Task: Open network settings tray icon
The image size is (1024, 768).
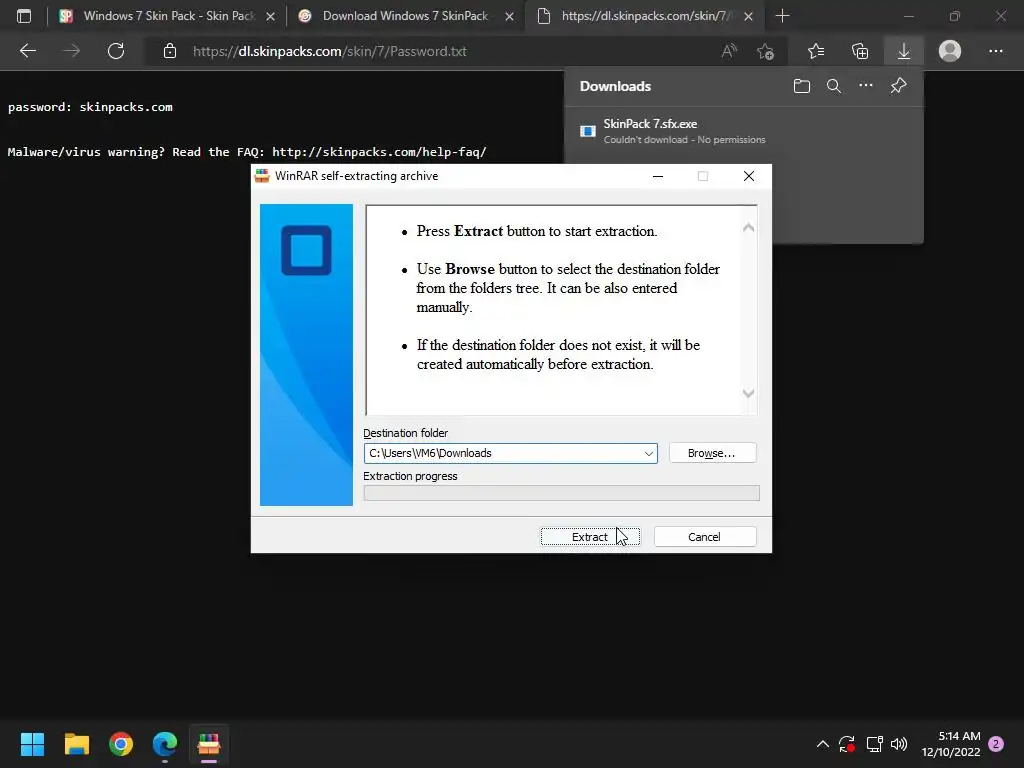Action: [874, 744]
